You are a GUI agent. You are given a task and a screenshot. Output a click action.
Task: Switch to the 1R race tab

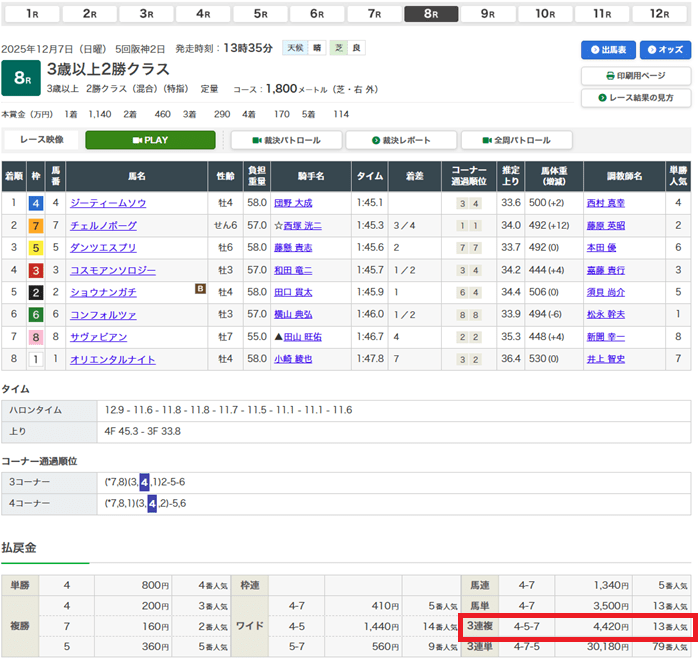click(33, 14)
